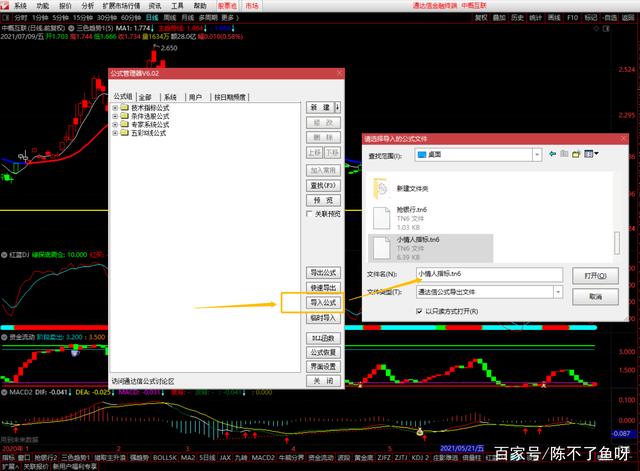
Task: Select the BOLLSK indicator tab at bottom
Action: (164, 458)
